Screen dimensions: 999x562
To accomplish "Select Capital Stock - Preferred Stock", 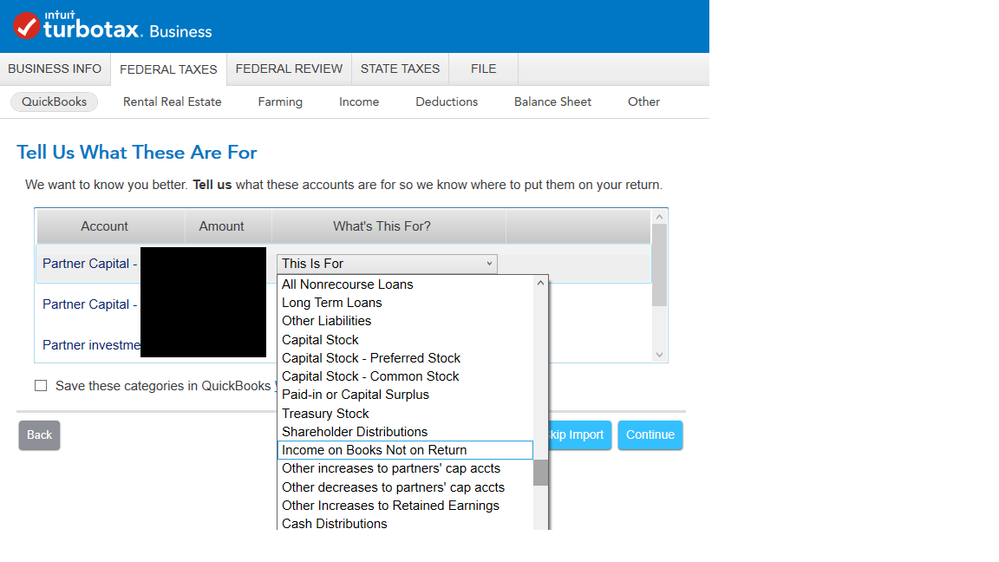I will [x=405, y=358].
